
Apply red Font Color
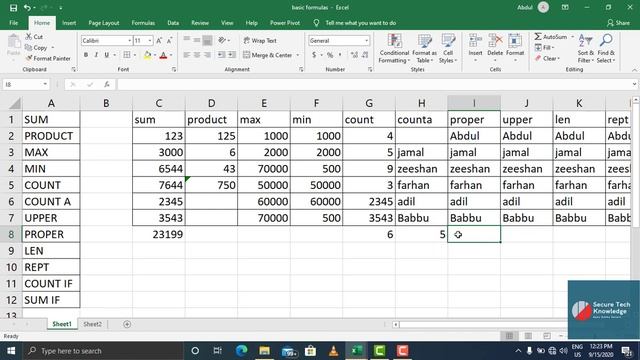click(163, 55)
